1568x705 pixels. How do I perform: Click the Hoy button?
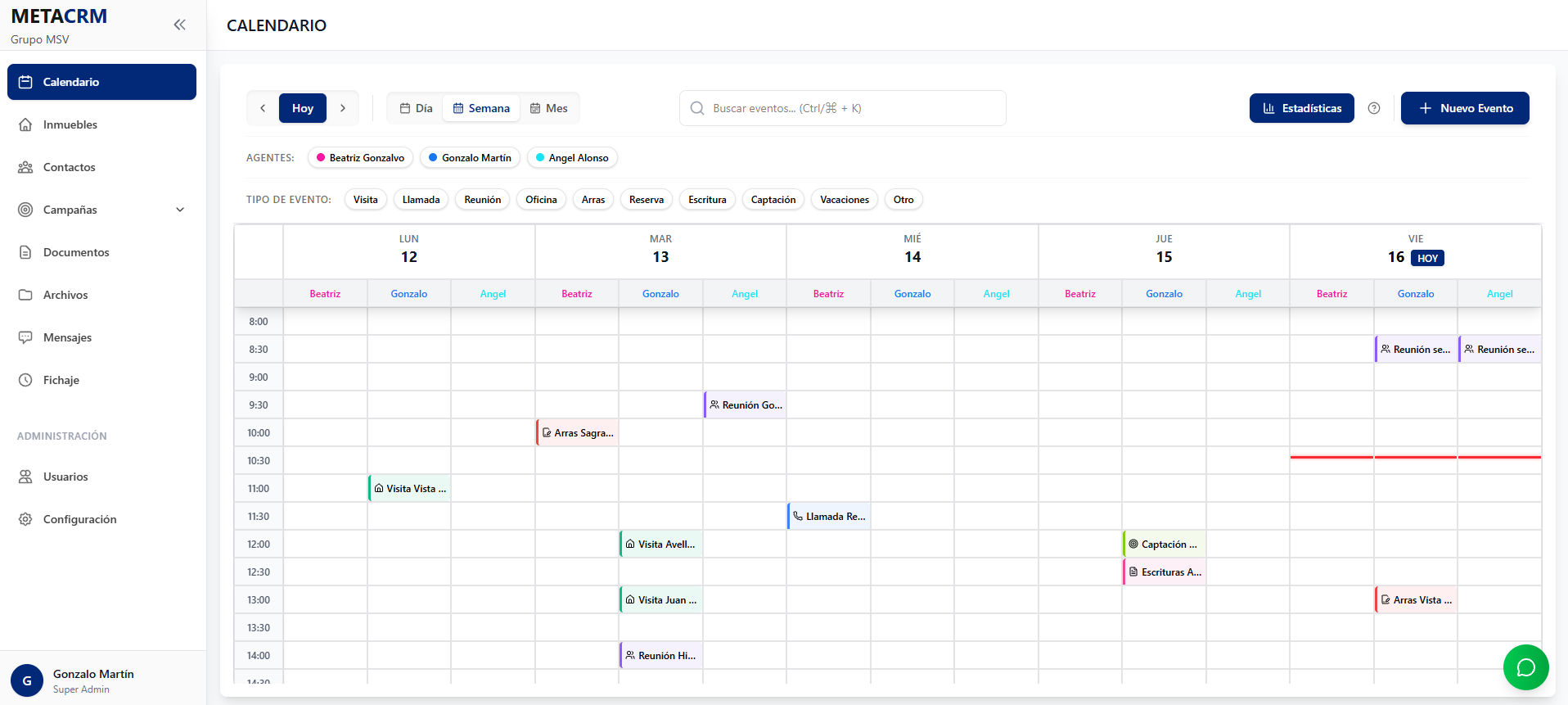click(x=303, y=108)
